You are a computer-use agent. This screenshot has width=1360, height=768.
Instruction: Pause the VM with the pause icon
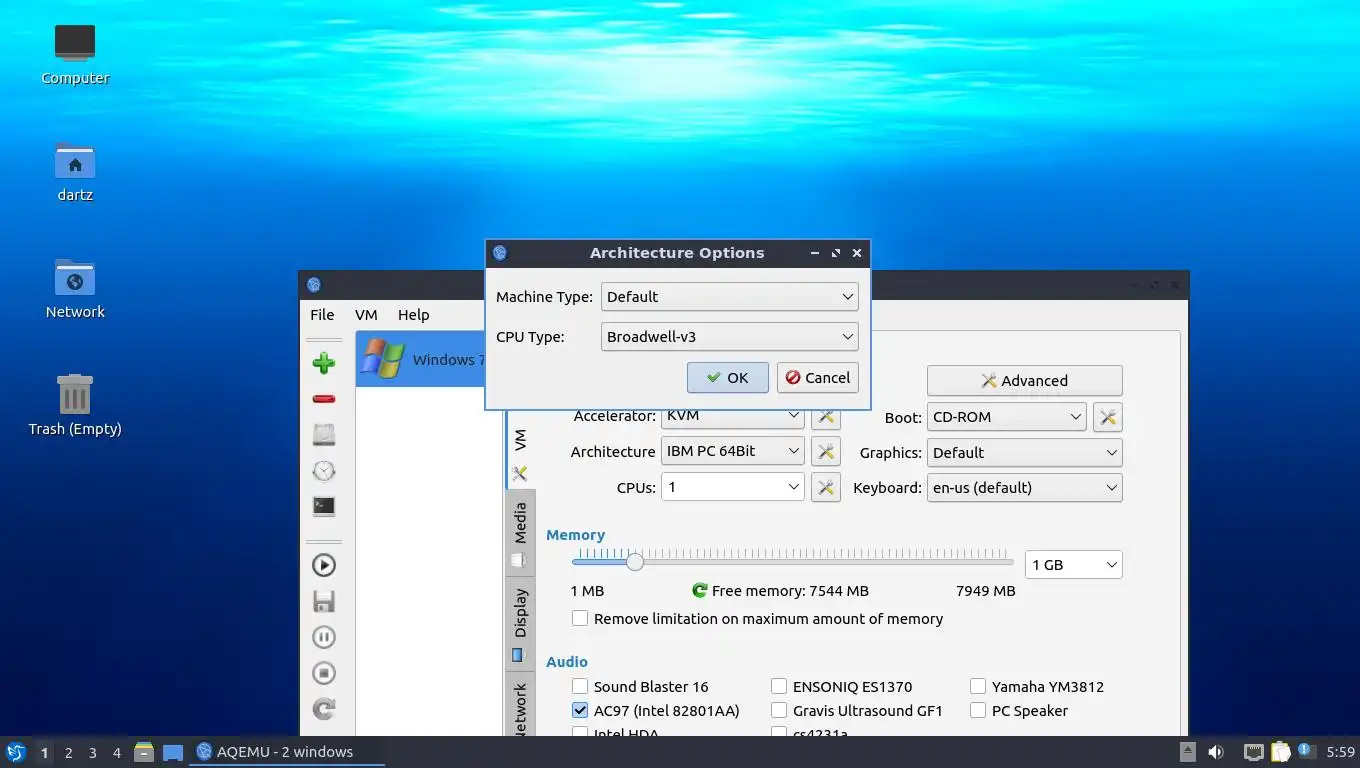point(323,637)
